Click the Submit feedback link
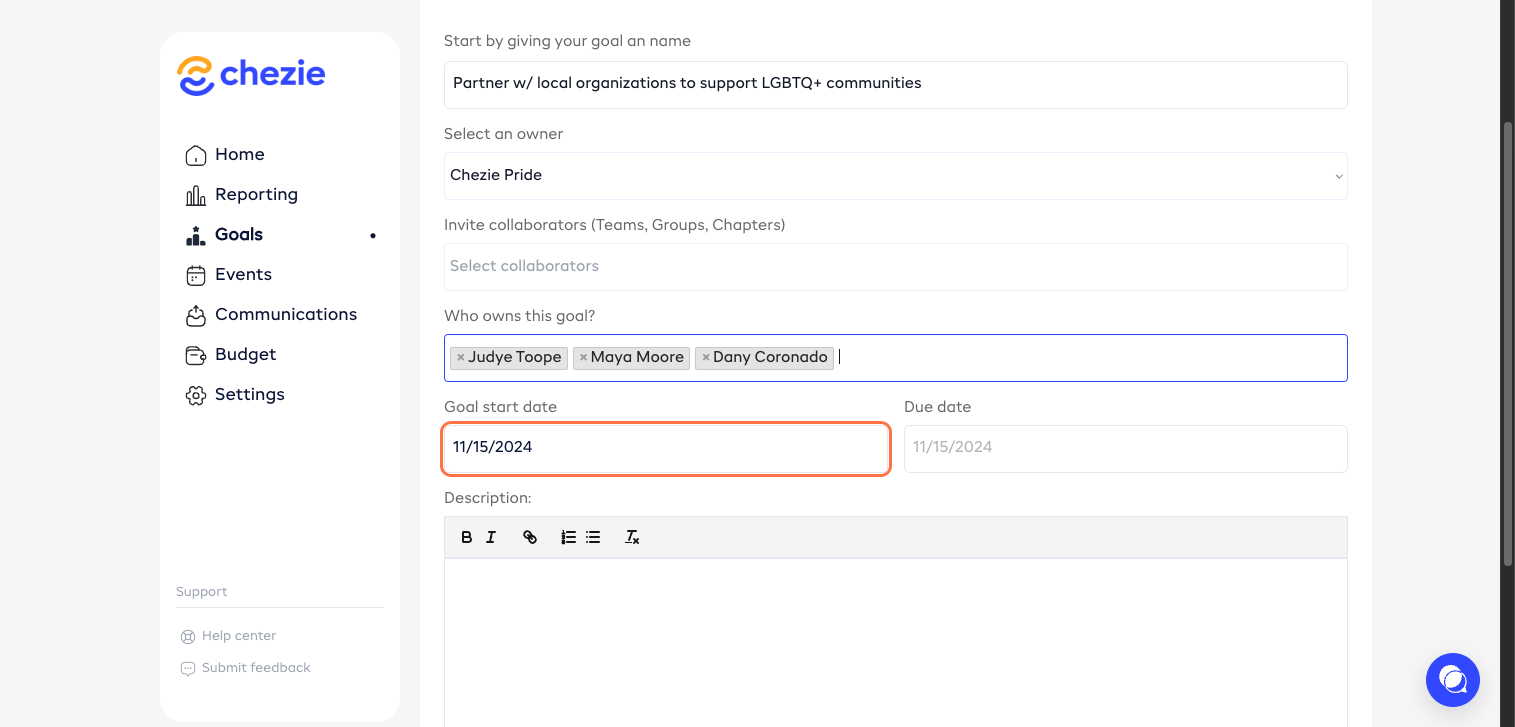The width and height of the screenshot is (1515, 727). tap(256, 668)
